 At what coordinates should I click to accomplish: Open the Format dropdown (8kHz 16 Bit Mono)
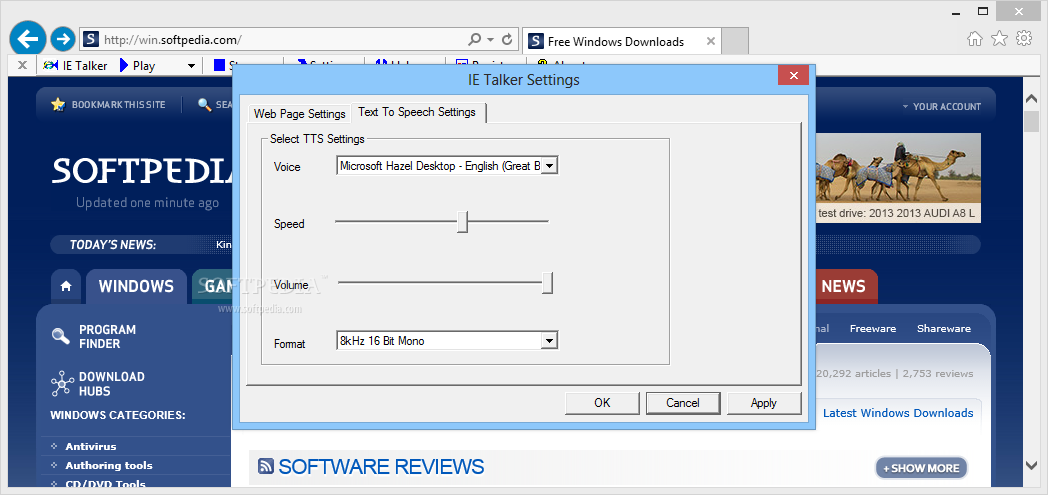point(549,341)
